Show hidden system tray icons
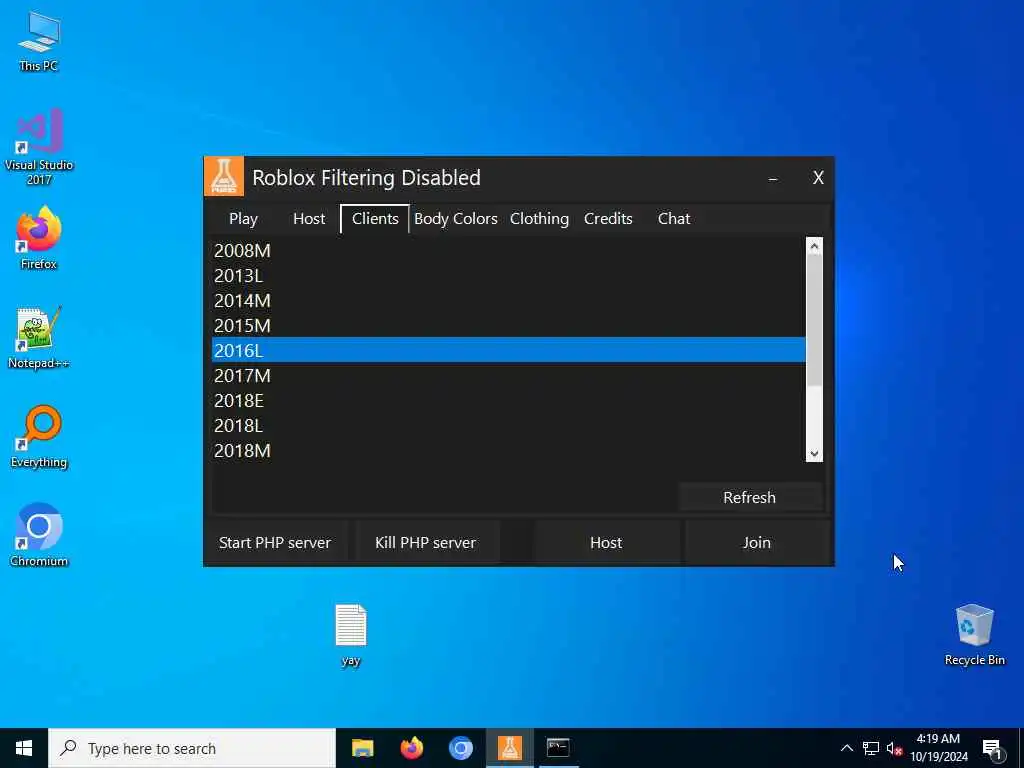 click(846, 748)
